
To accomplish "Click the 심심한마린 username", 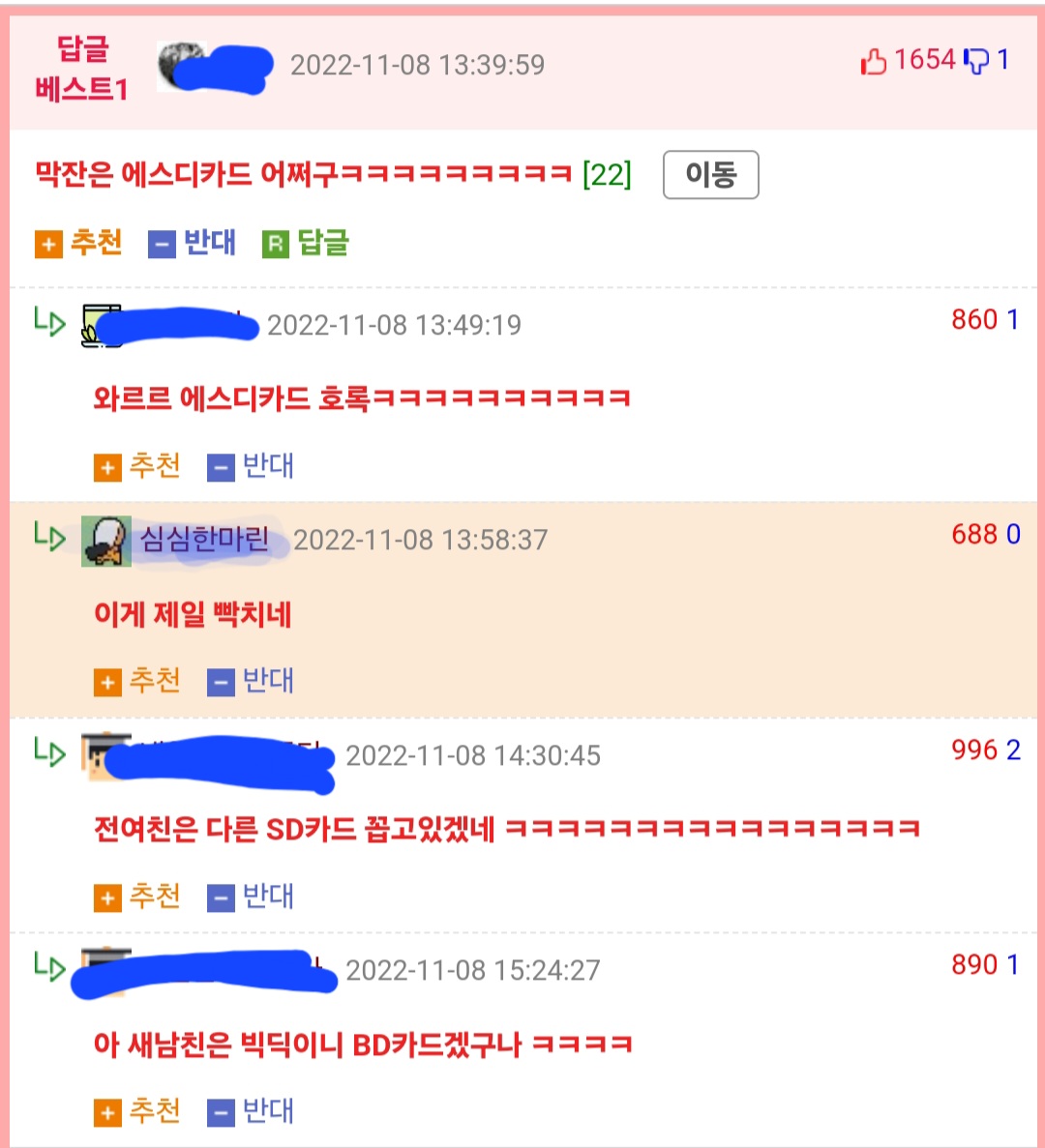I will point(204,540).
